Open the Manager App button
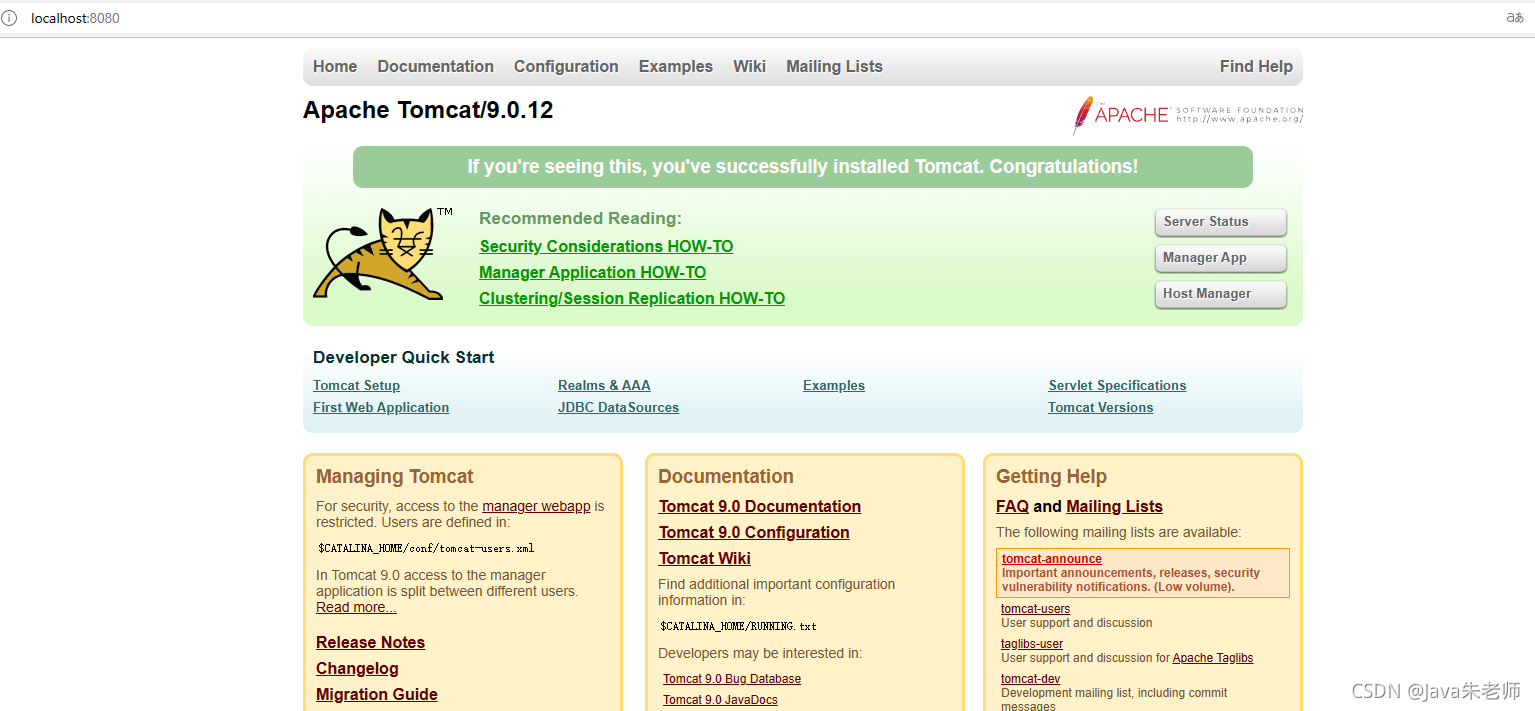The image size is (1535, 711). (x=1220, y=258)
